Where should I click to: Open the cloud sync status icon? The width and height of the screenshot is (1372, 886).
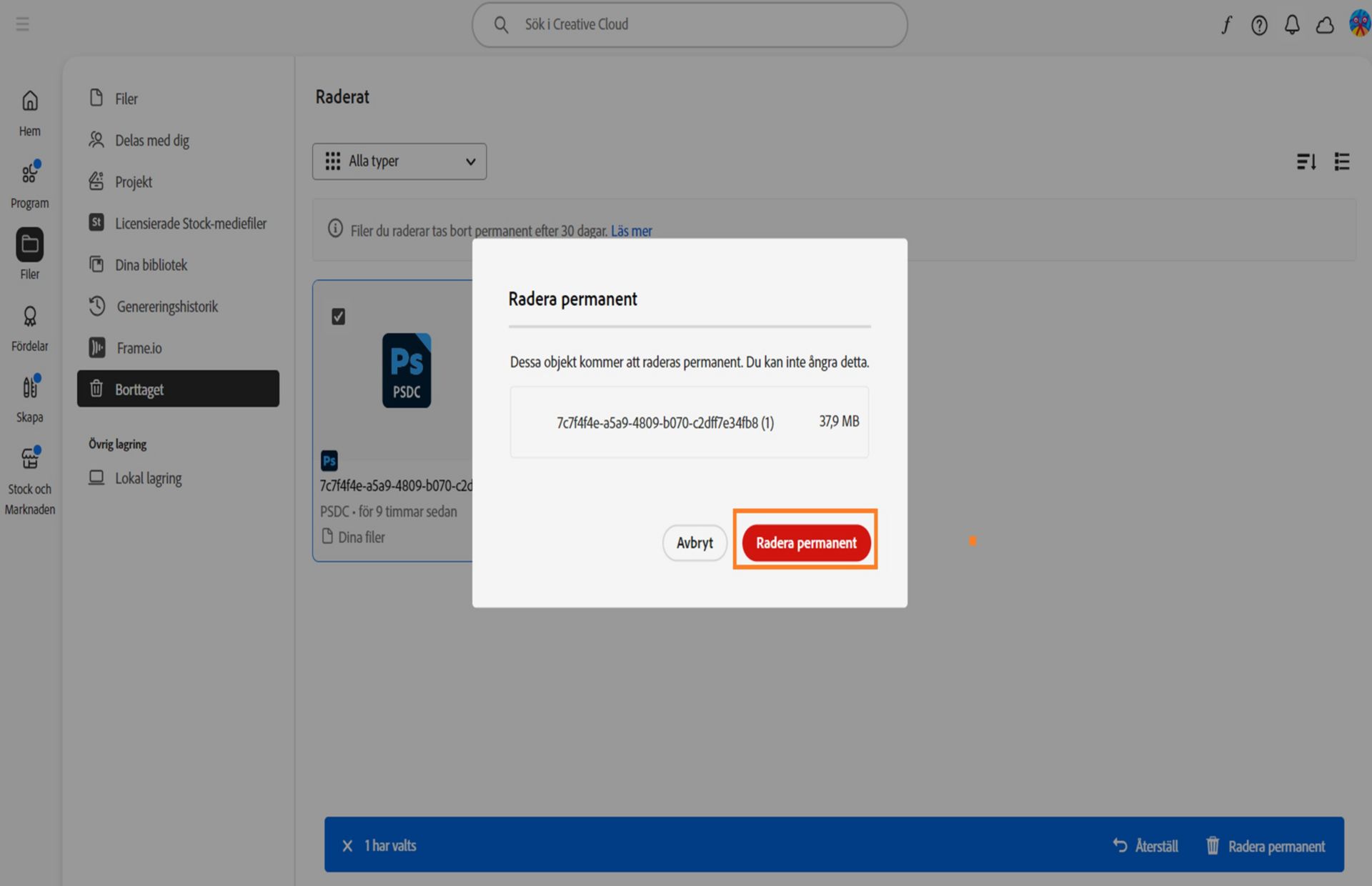[x=1325, y=26]
